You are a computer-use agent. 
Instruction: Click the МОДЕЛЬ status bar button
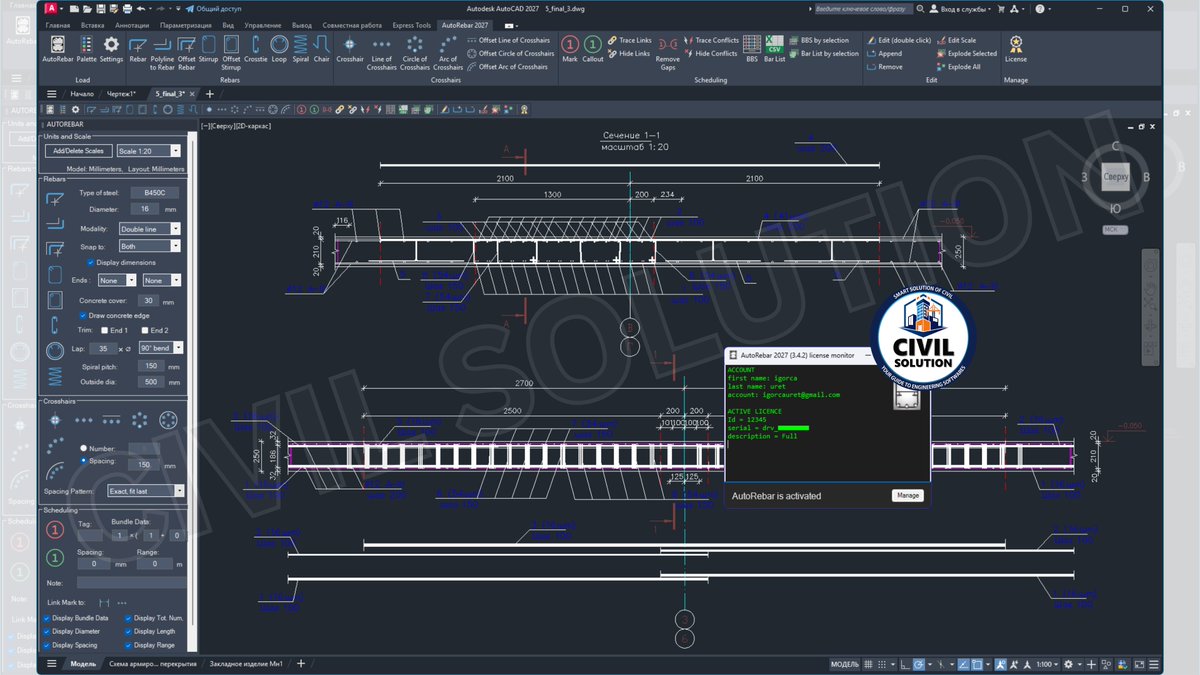(x=845, y=664)
